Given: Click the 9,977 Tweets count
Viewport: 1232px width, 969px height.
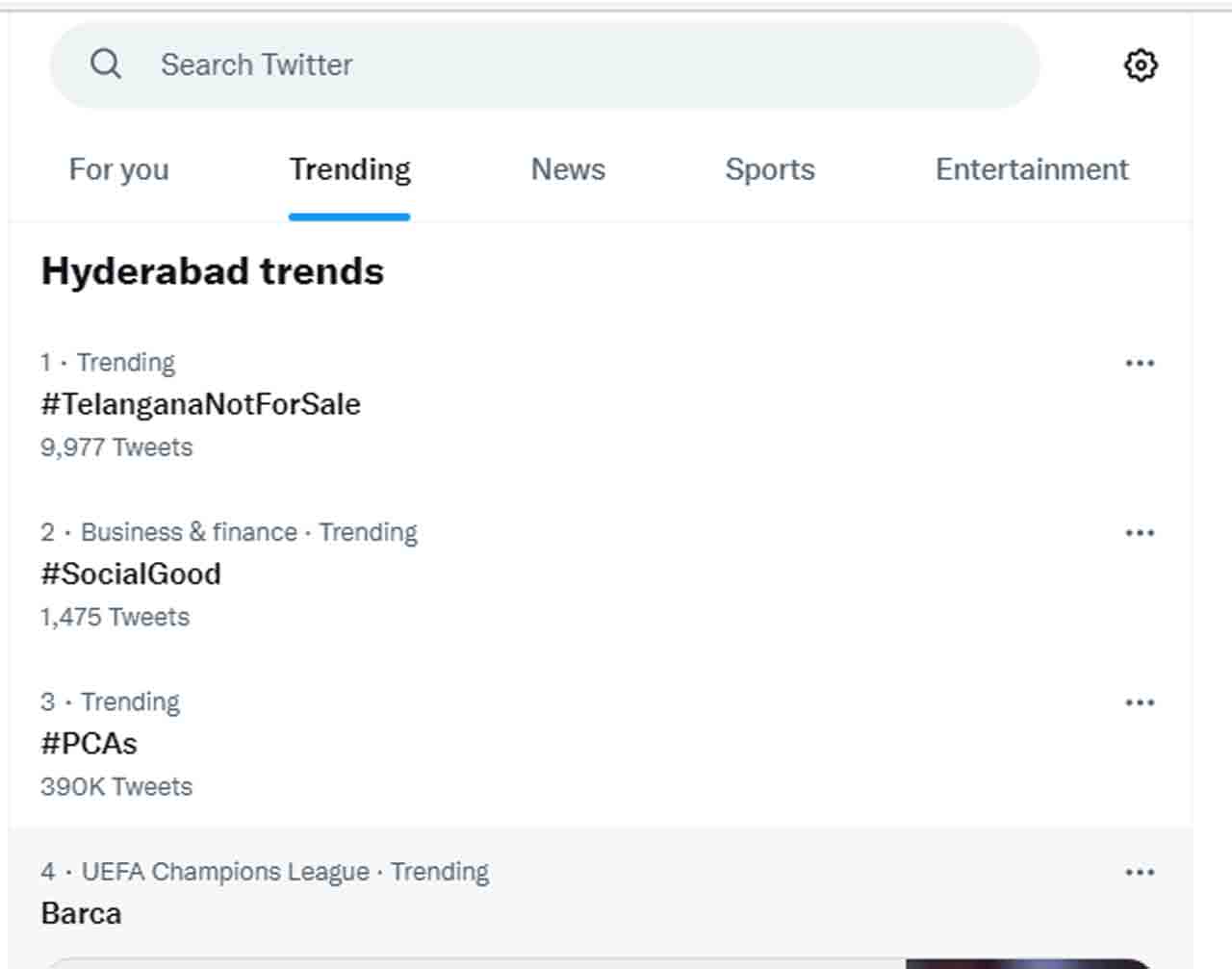Looking at the screenshot, I should 116,447.
